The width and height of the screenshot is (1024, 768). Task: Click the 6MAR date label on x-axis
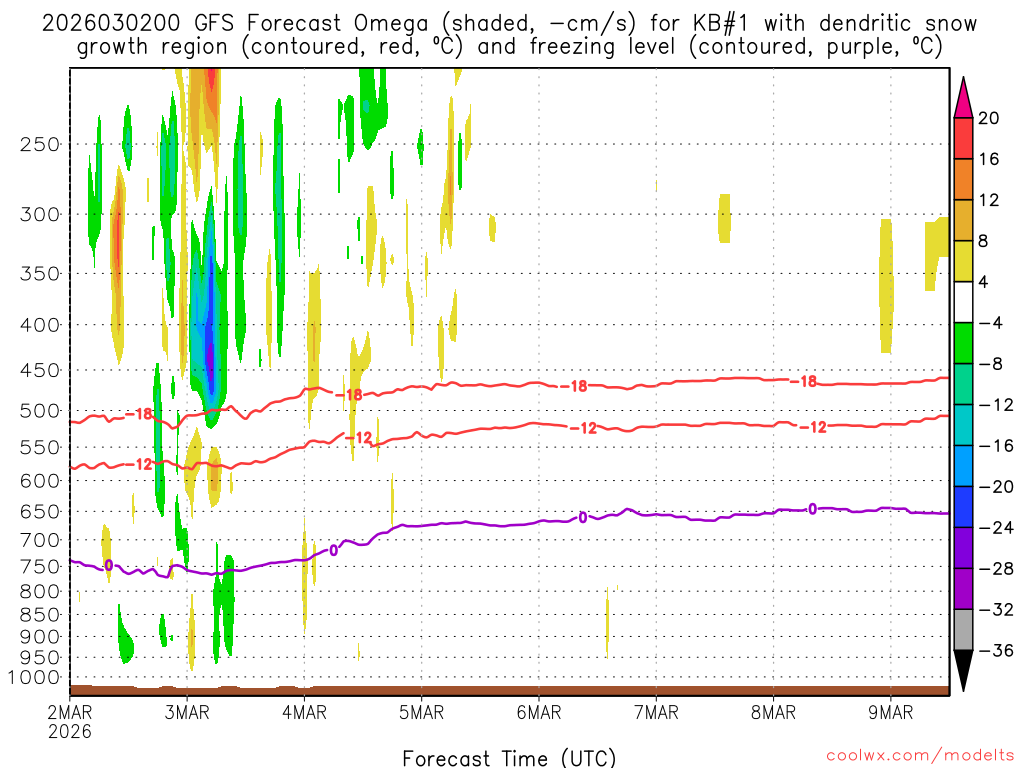point(539,712)
